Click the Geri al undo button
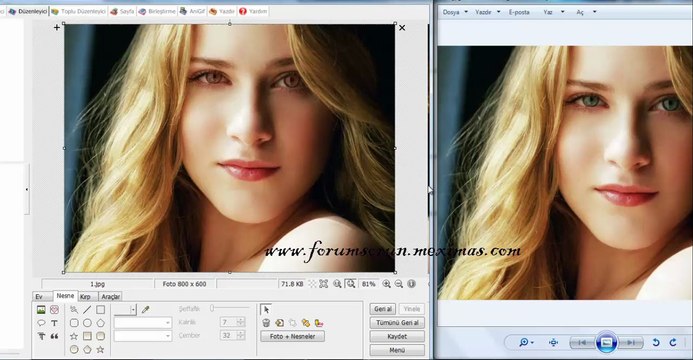This screenshot has height=360, width=693. (383, 309)
